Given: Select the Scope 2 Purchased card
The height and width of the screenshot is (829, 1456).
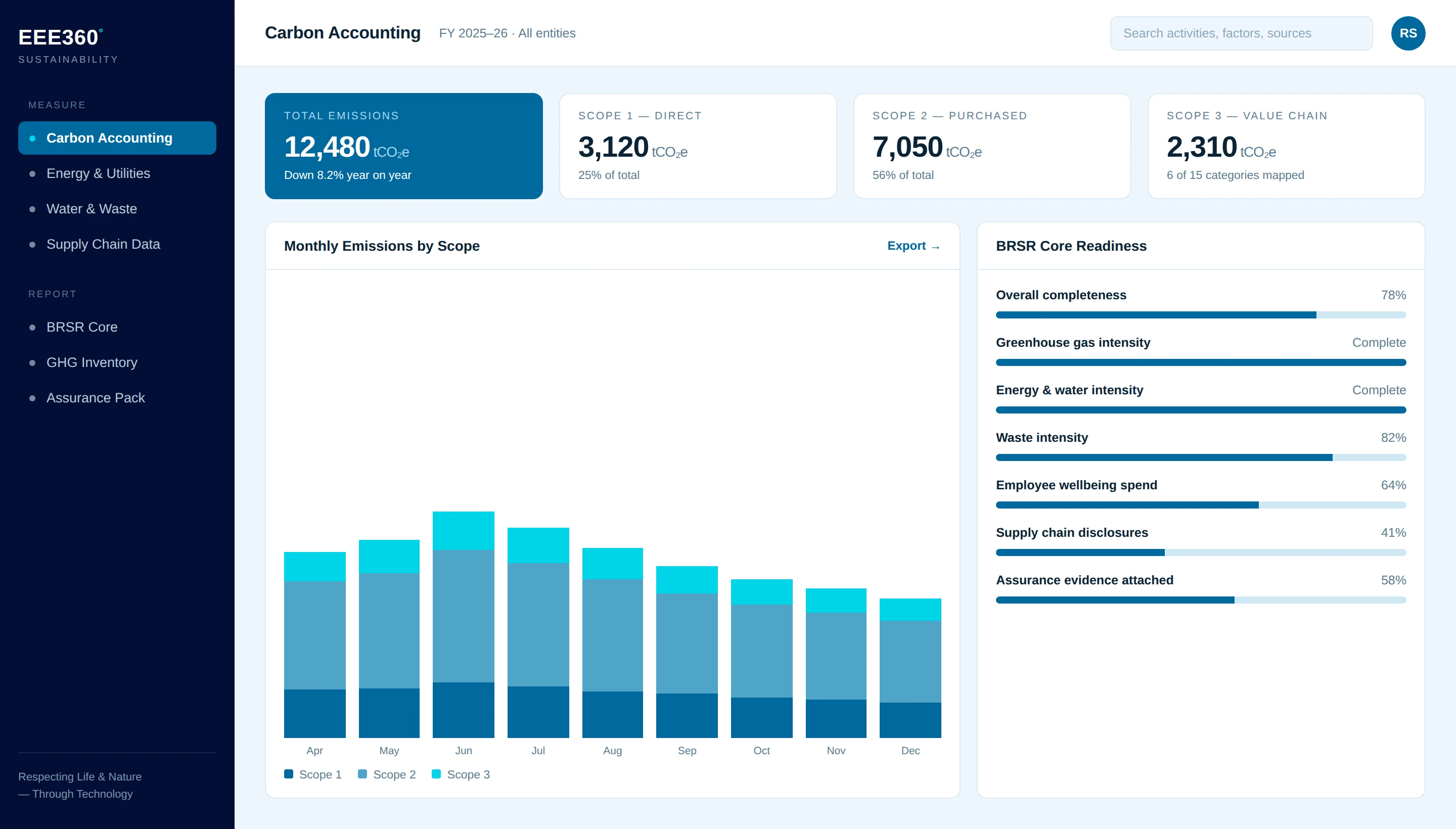Looking at the screenshot, I should coord(992,146).
